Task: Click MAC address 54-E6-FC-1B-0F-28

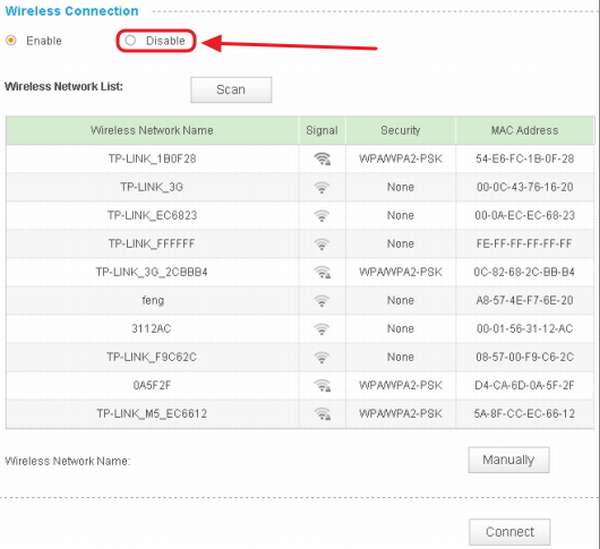Action: [x=525, y=158]
